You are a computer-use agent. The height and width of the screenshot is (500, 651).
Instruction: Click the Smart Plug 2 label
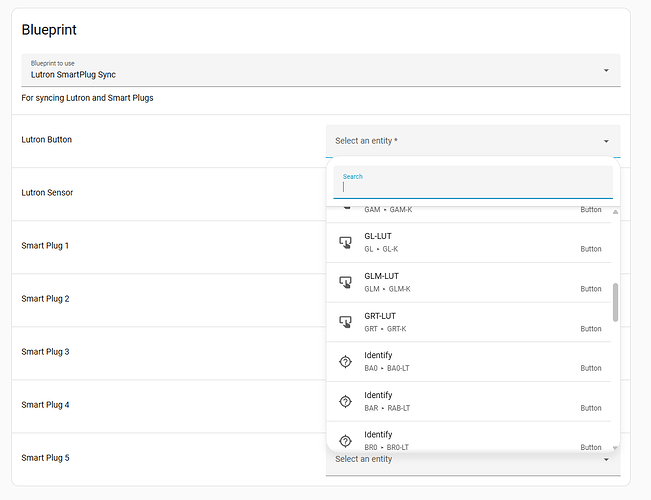(x=45, y=299)
